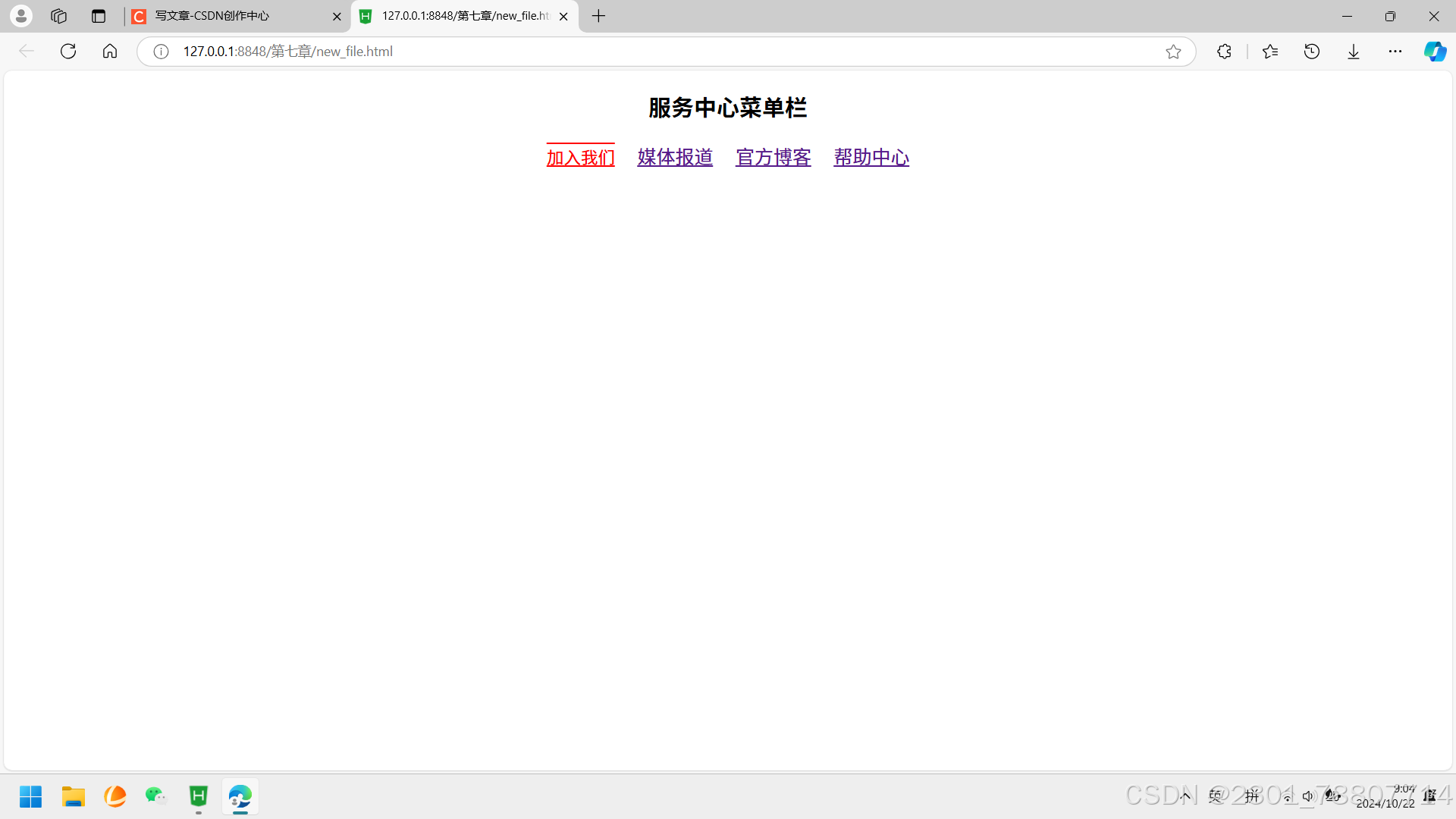View site information icon in address bar
The height and width of the screenshot is (819, 1456).
(x=161, y=52)
